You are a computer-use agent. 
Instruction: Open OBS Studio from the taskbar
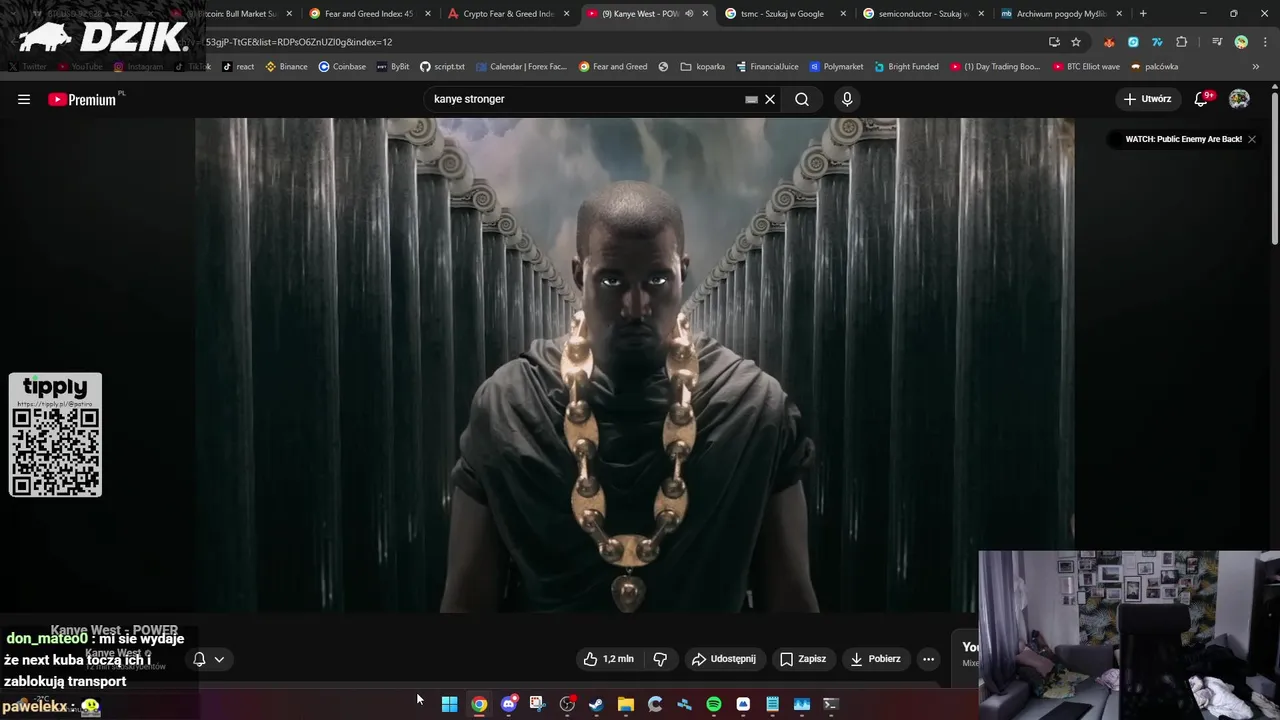coord(567,704)
